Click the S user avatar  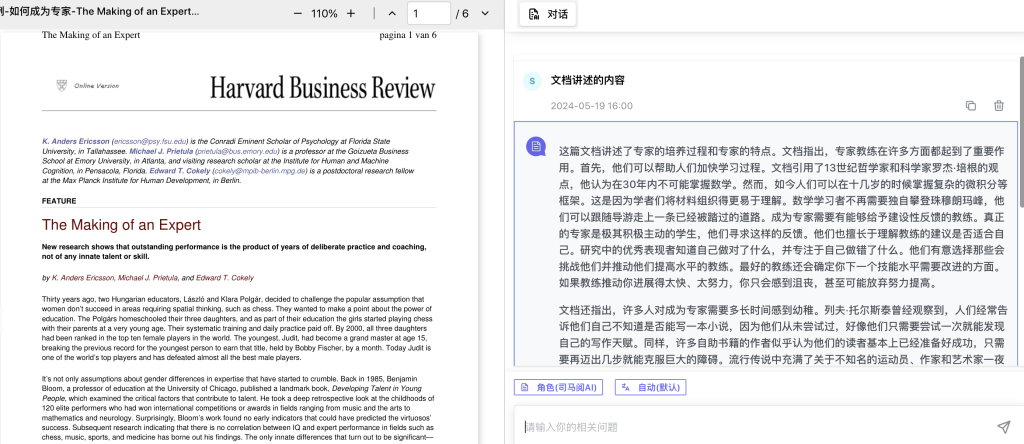pyautogui.click(x=532, y=81)
